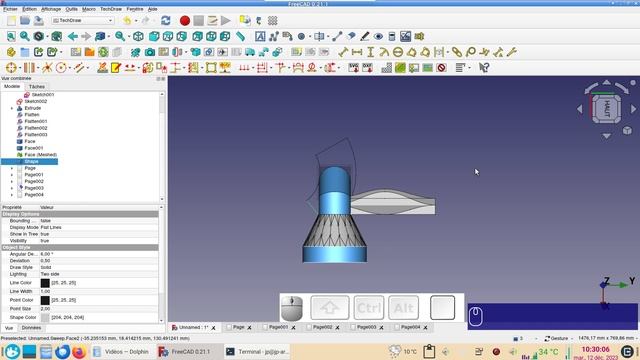Open the Execute macro play button
Viewport: 640px width, 360px height.
[226, 20]
